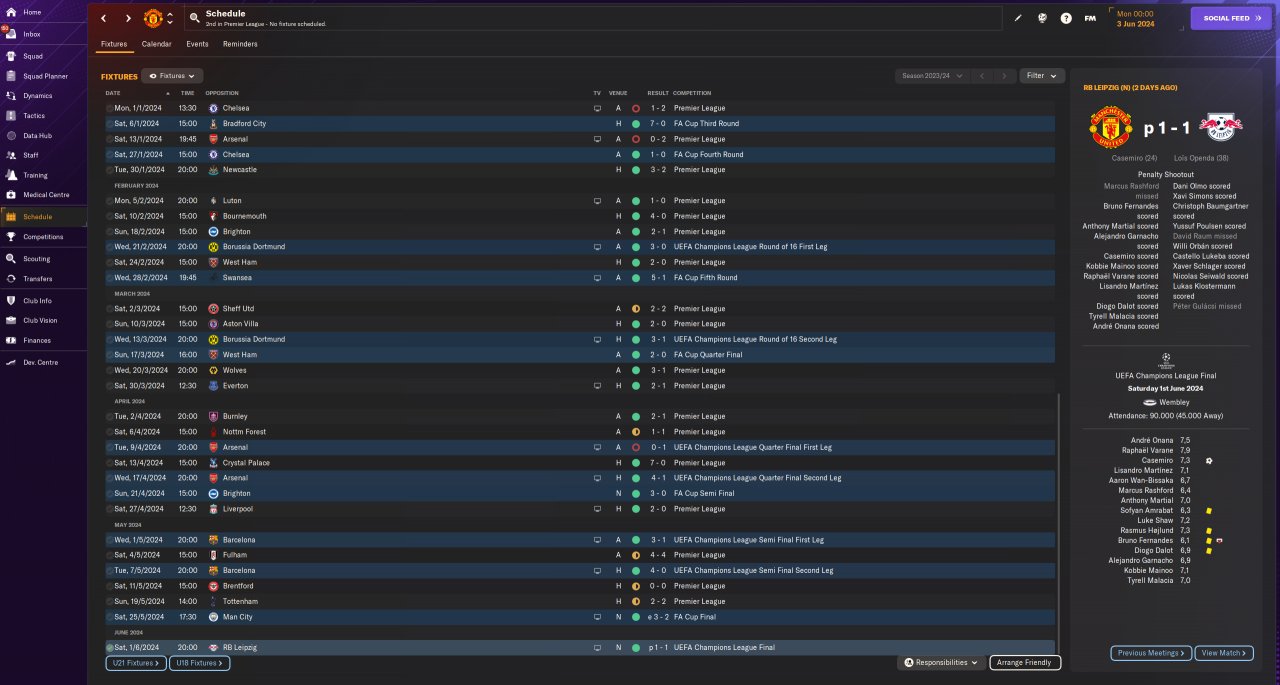Viewport: 1280px width, 685px height.
Task: Toggle the selector on Sat 6/1/2024 Bradford City row
Action: (x=109, y=124)
